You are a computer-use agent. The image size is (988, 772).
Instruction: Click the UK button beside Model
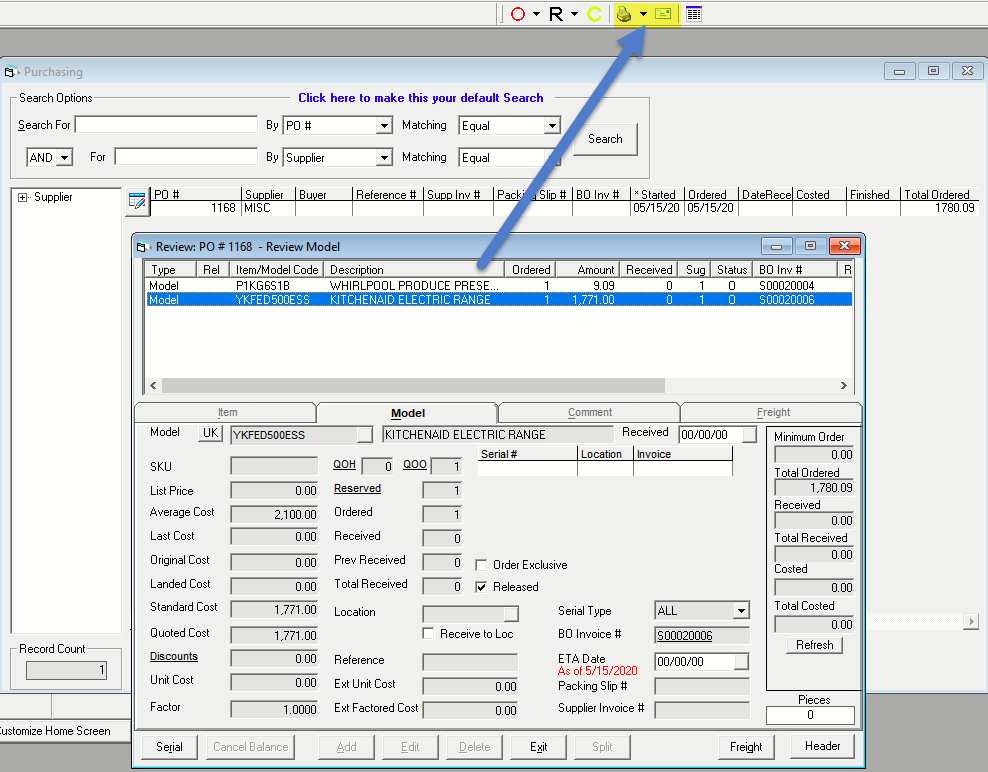pyautogui.click(x=210, y=433)
